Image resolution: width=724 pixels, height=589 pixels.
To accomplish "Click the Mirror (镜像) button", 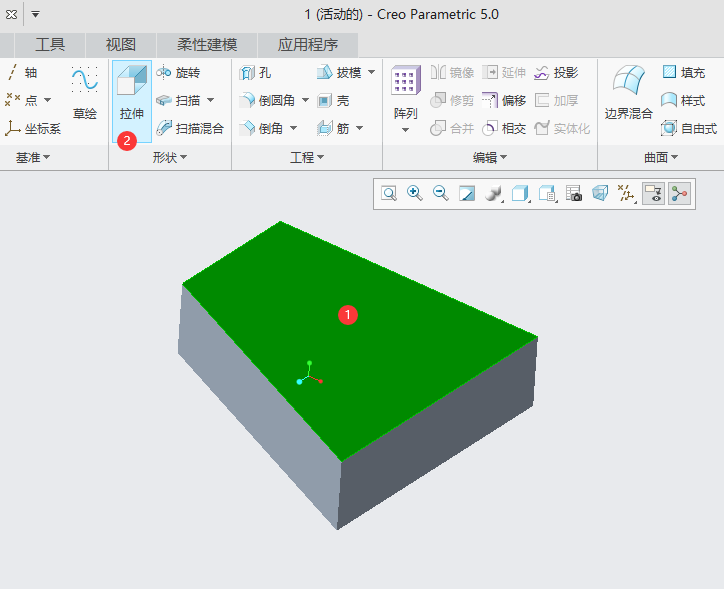I will [x=452, y=73].
